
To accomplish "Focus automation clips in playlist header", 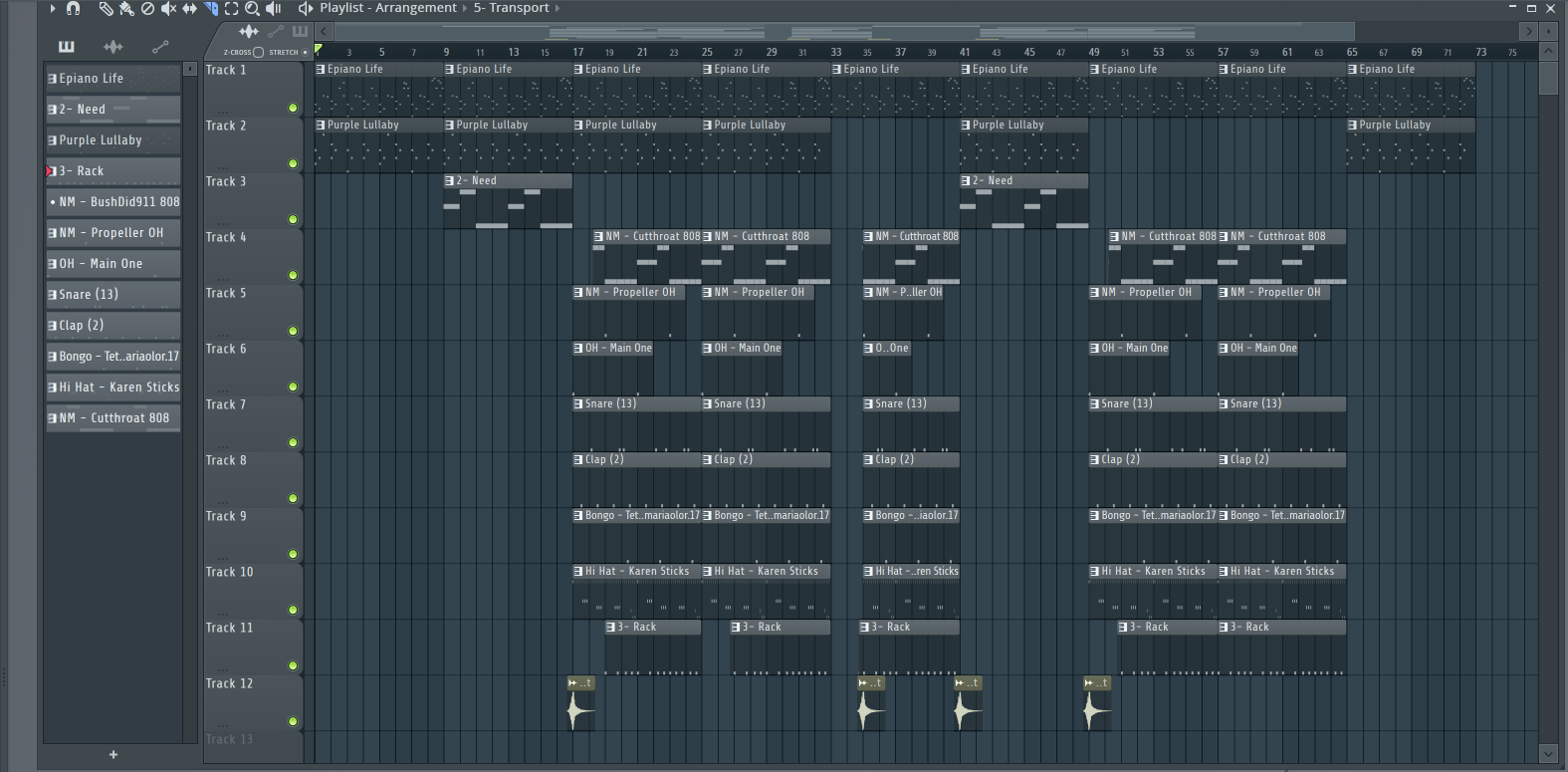I will [276, 32].
